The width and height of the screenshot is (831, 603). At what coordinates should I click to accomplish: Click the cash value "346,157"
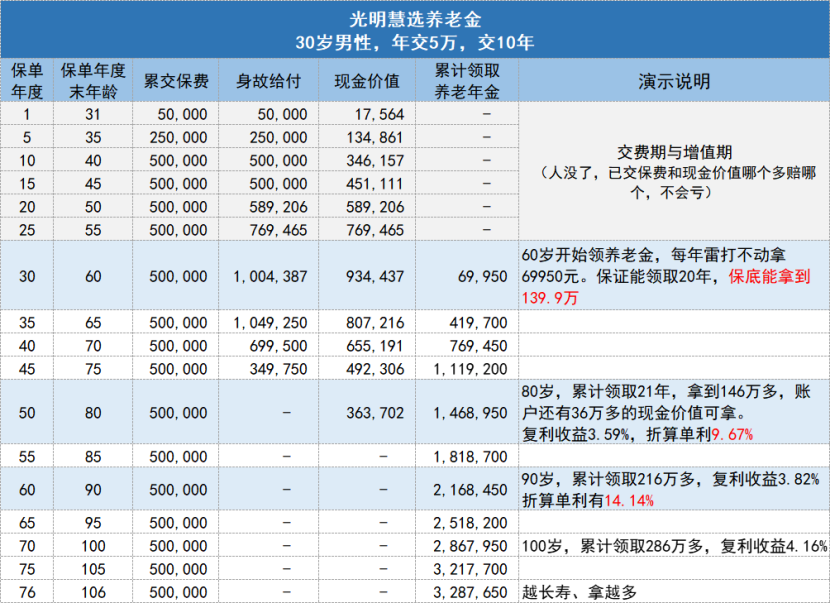click(375, 161)
